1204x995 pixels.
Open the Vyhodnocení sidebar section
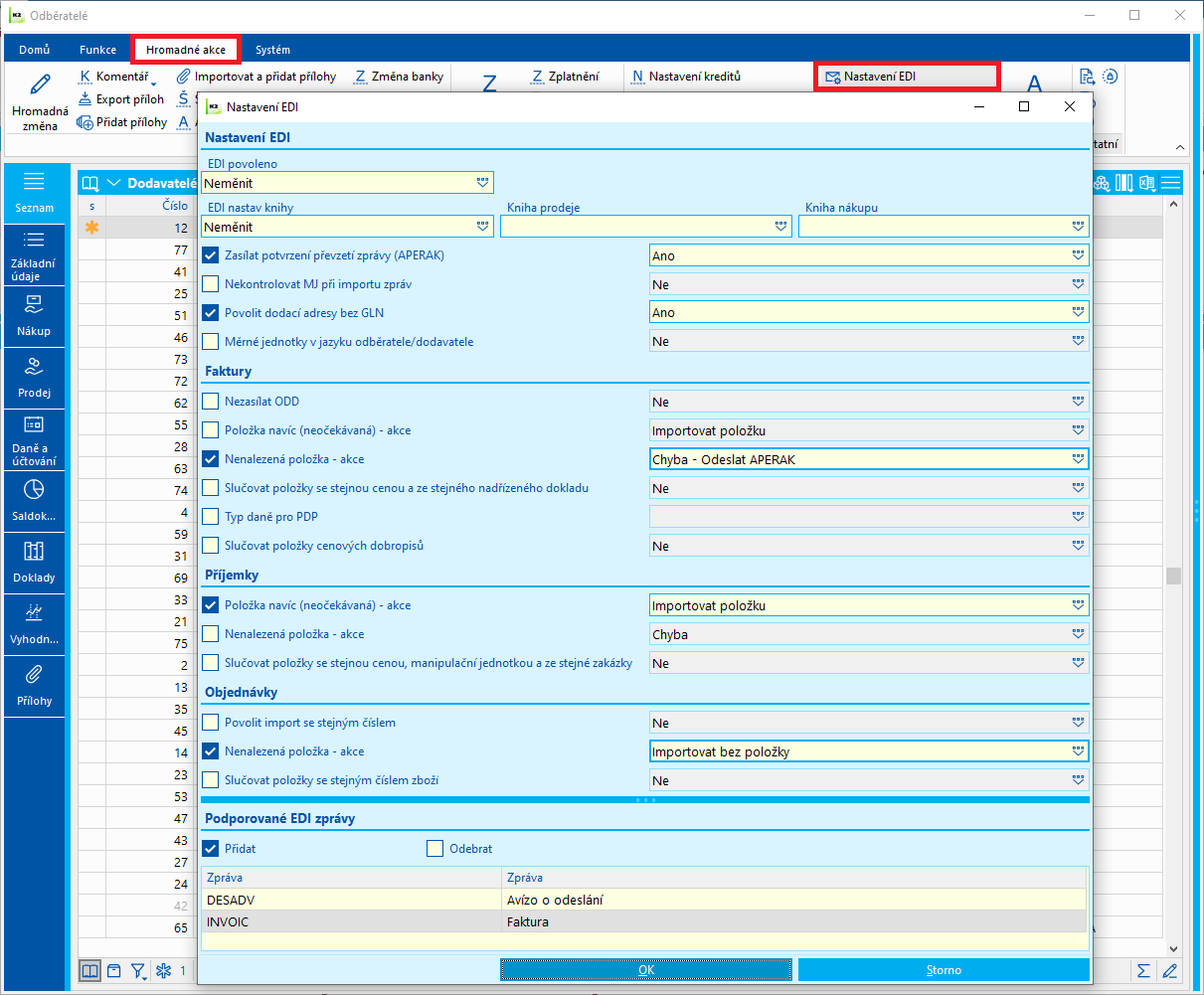35,624
